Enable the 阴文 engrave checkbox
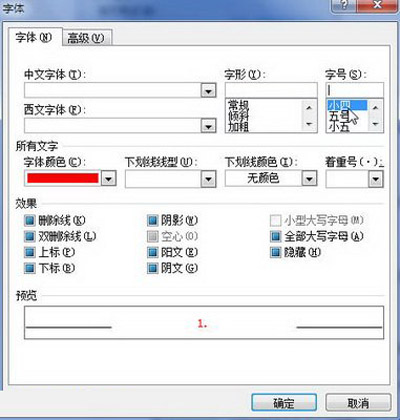Image resolution: width=400 pixels, height=420 pixels. (153, 268)
